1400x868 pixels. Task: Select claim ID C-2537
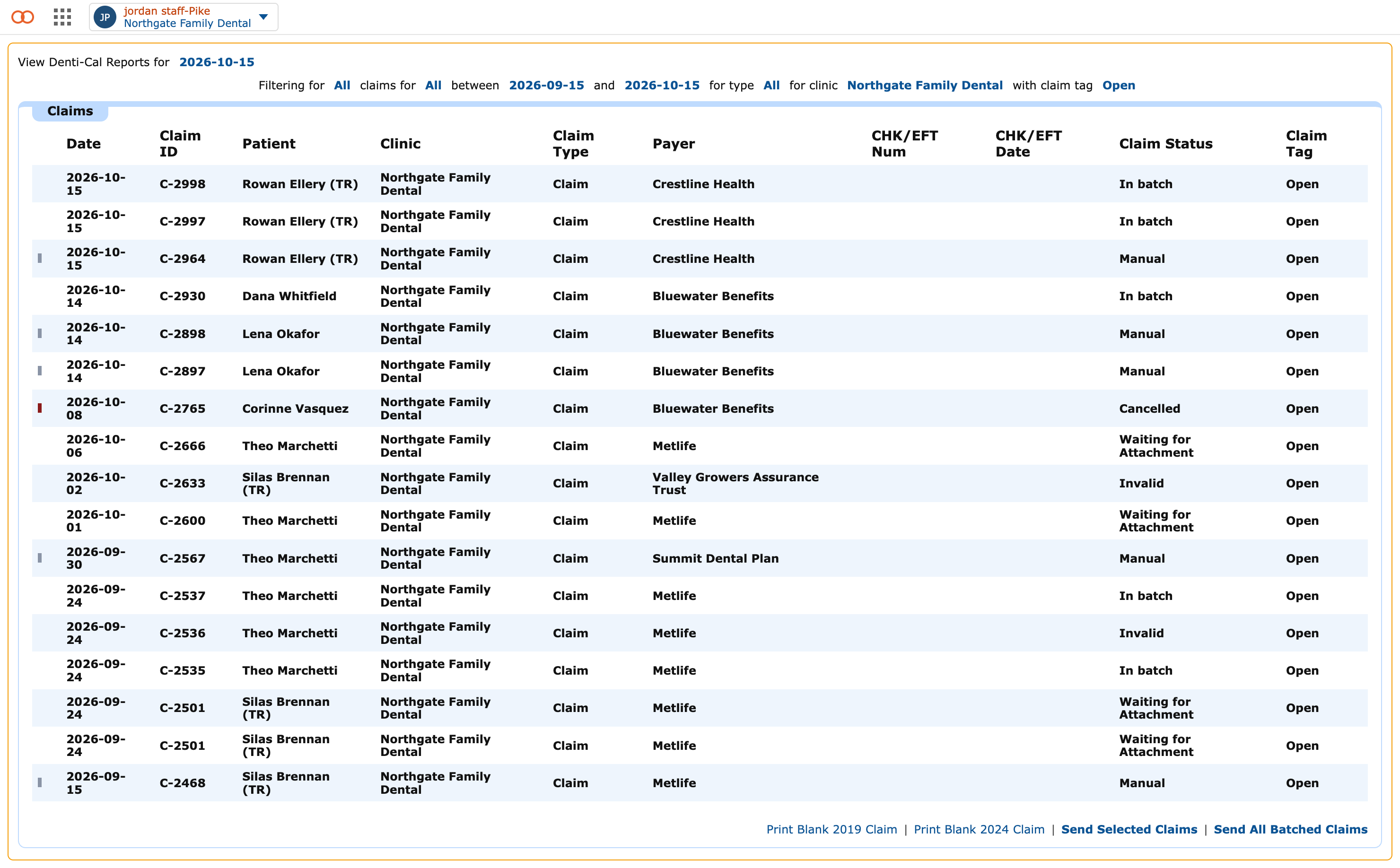(182, 595)
